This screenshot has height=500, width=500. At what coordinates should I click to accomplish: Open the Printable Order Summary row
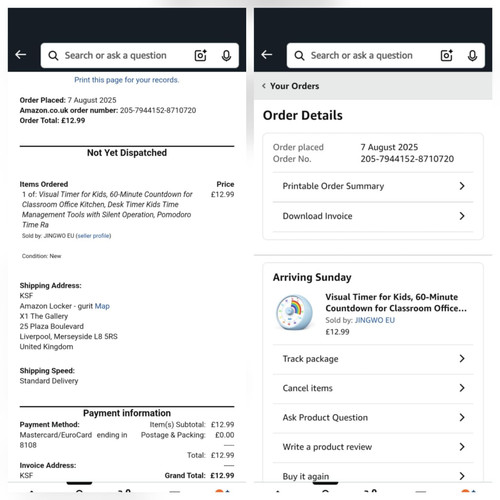click(373, 186)
